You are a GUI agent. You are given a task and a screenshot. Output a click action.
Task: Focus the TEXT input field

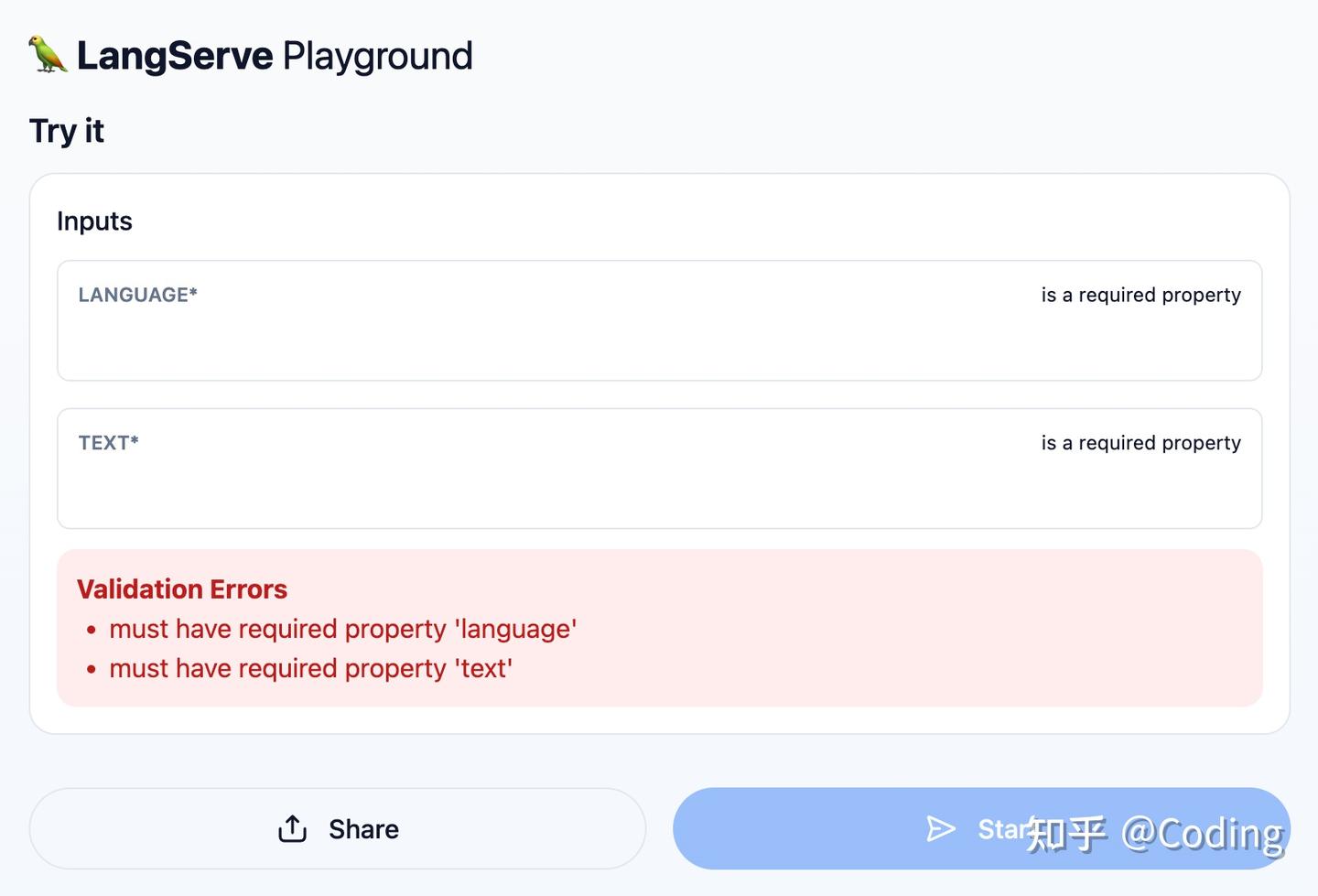click(x=659, y=469)
